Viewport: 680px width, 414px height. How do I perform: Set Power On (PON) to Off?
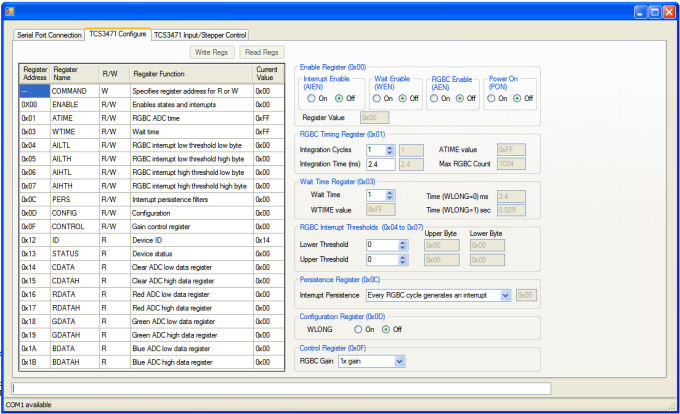pos(517,98)
